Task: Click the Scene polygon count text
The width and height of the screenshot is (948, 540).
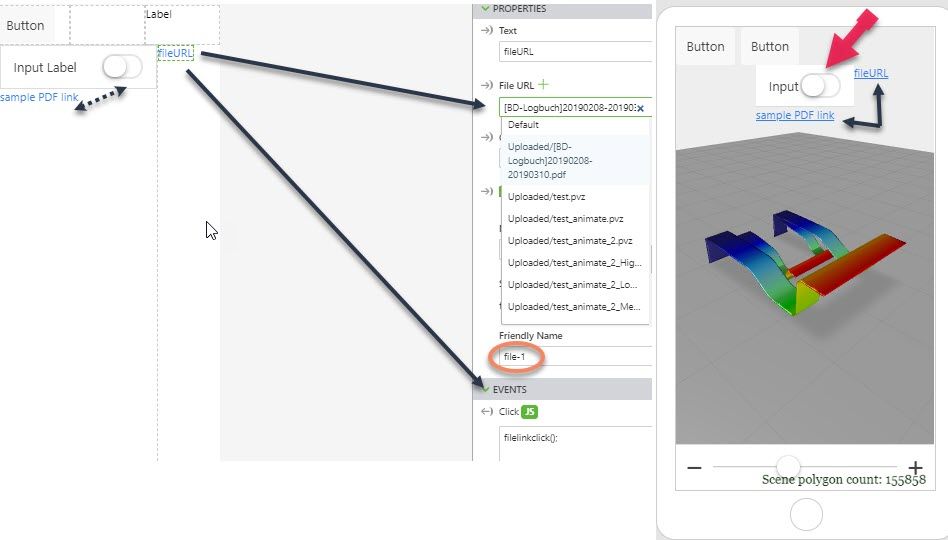Action: [843, 480]
